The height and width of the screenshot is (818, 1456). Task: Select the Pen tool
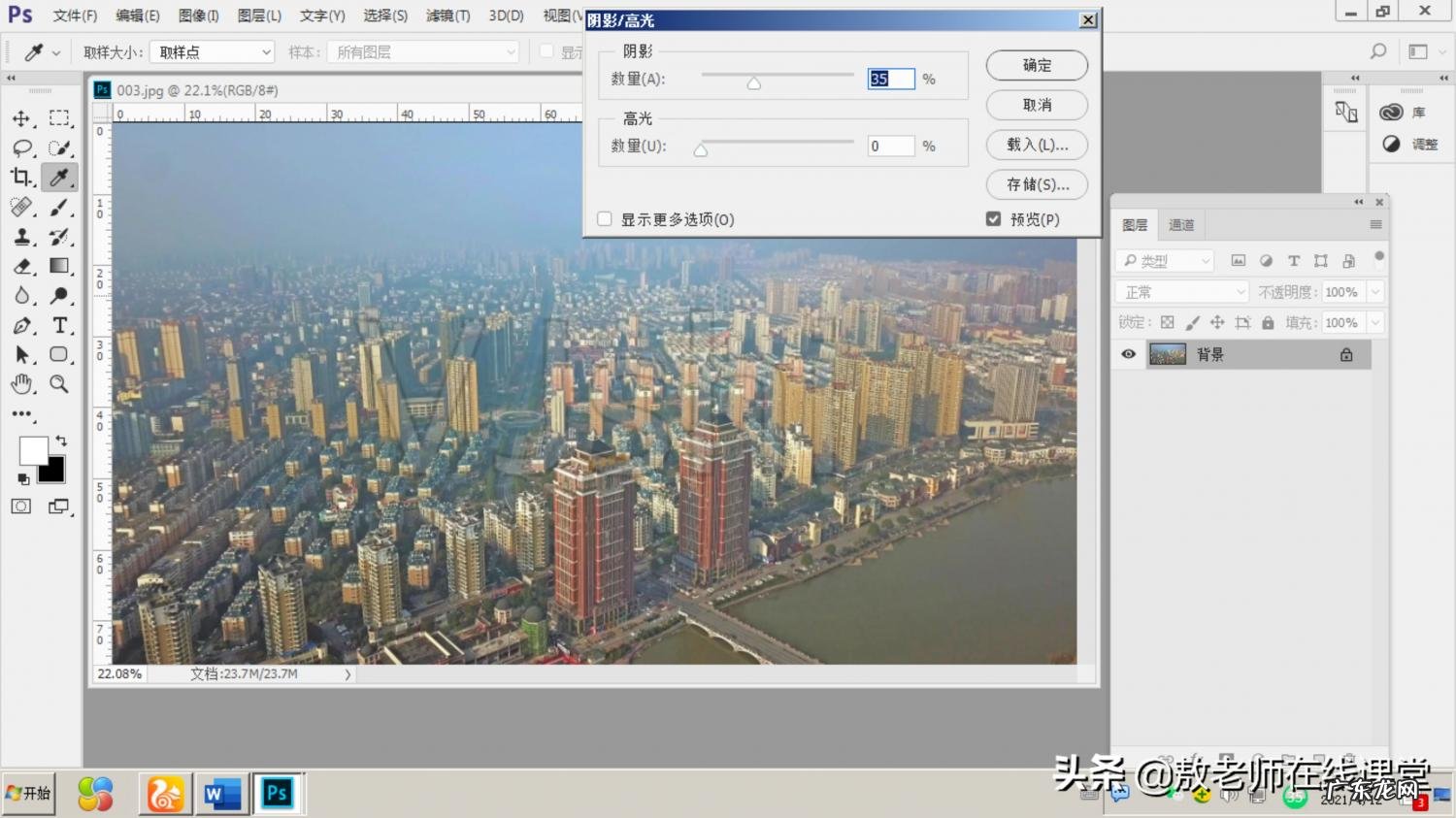tap(21, 325)
